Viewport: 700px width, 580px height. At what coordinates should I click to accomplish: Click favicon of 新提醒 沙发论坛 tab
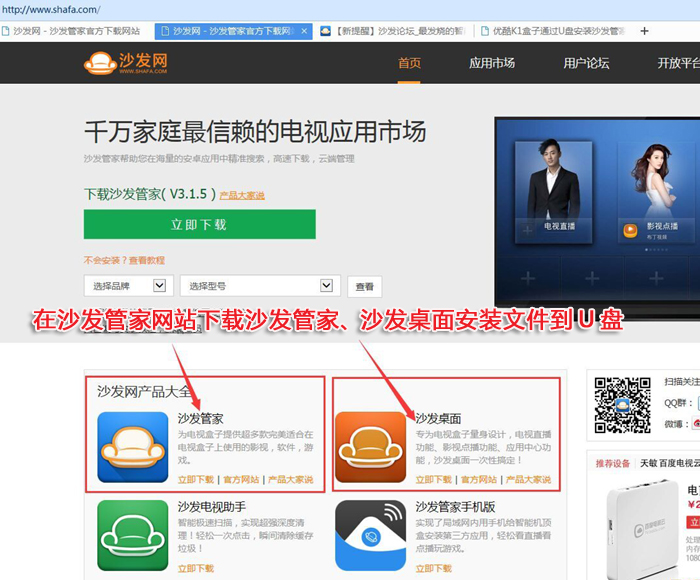coord(325,31)
